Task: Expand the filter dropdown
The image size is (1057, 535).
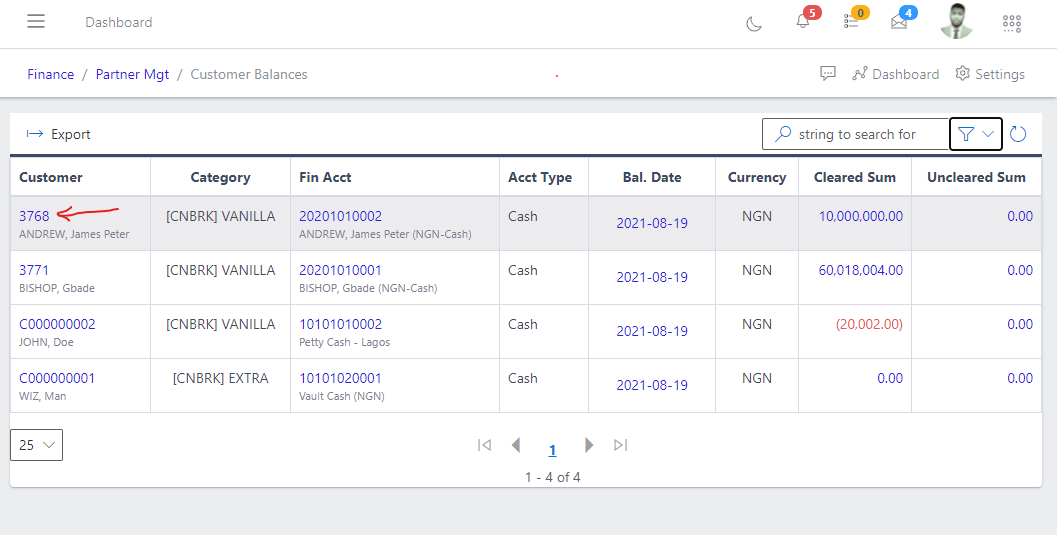Action: pyautogui.click(x=975, y=134)
